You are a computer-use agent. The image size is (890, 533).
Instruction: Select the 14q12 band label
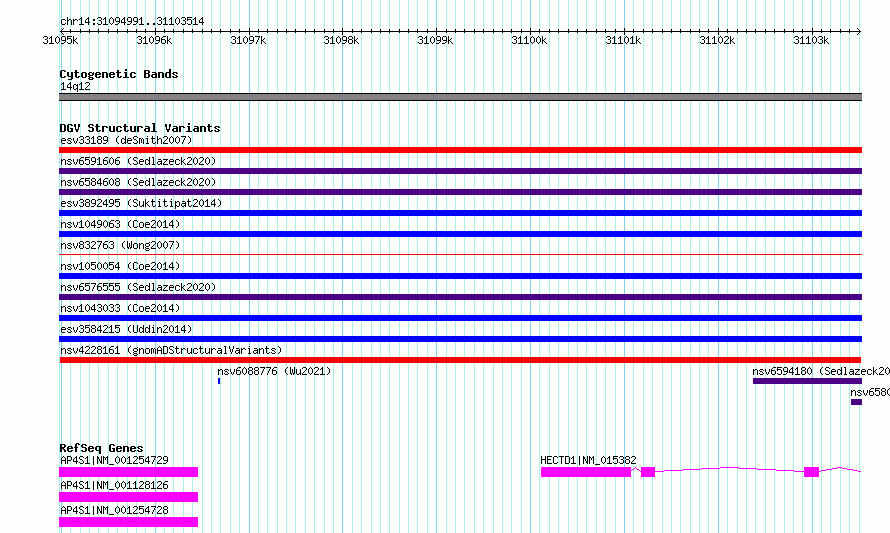[x=75, y=86]
